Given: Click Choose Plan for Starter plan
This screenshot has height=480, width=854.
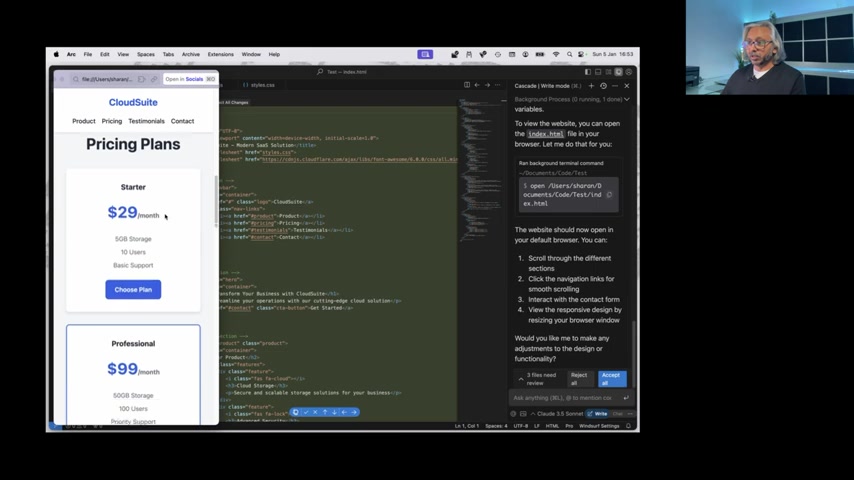Looking at the screenshot, I should (133, 289).
